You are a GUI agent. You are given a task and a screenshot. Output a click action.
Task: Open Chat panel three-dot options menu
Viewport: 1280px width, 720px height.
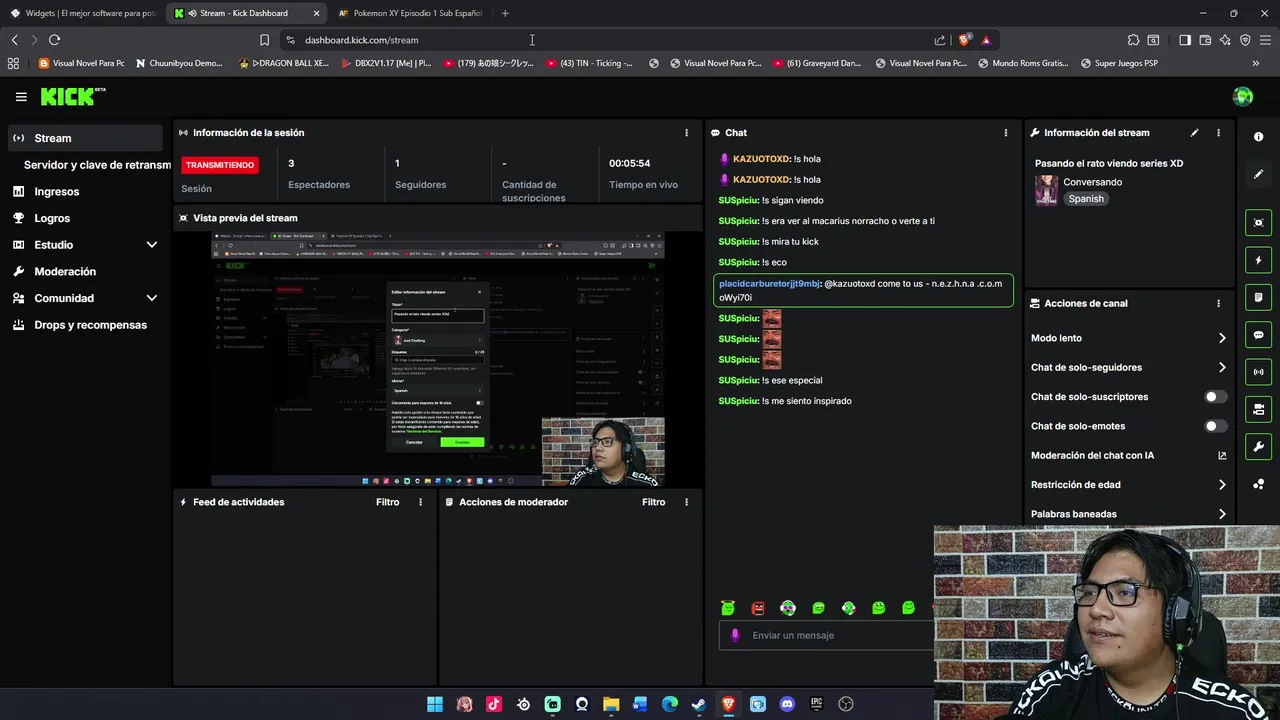point(1006,132)
